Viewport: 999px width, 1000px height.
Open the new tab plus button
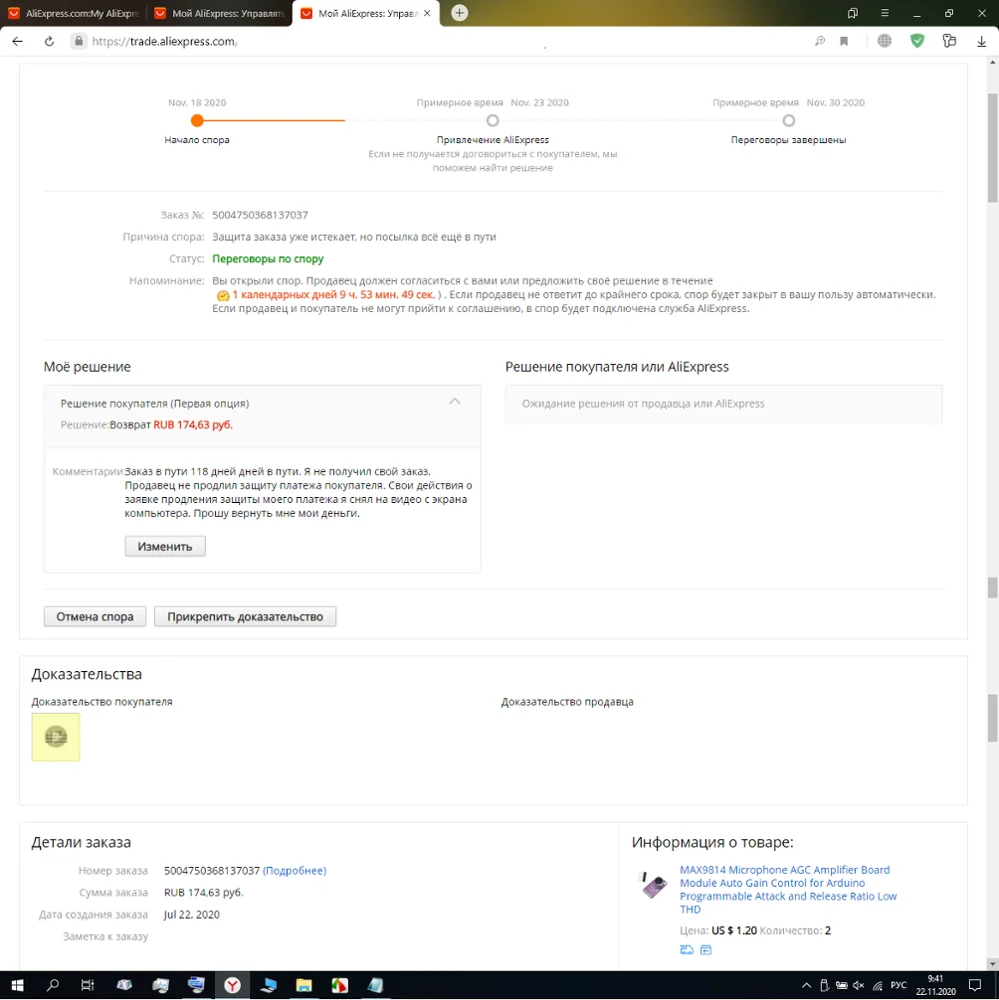click(459, 13)
